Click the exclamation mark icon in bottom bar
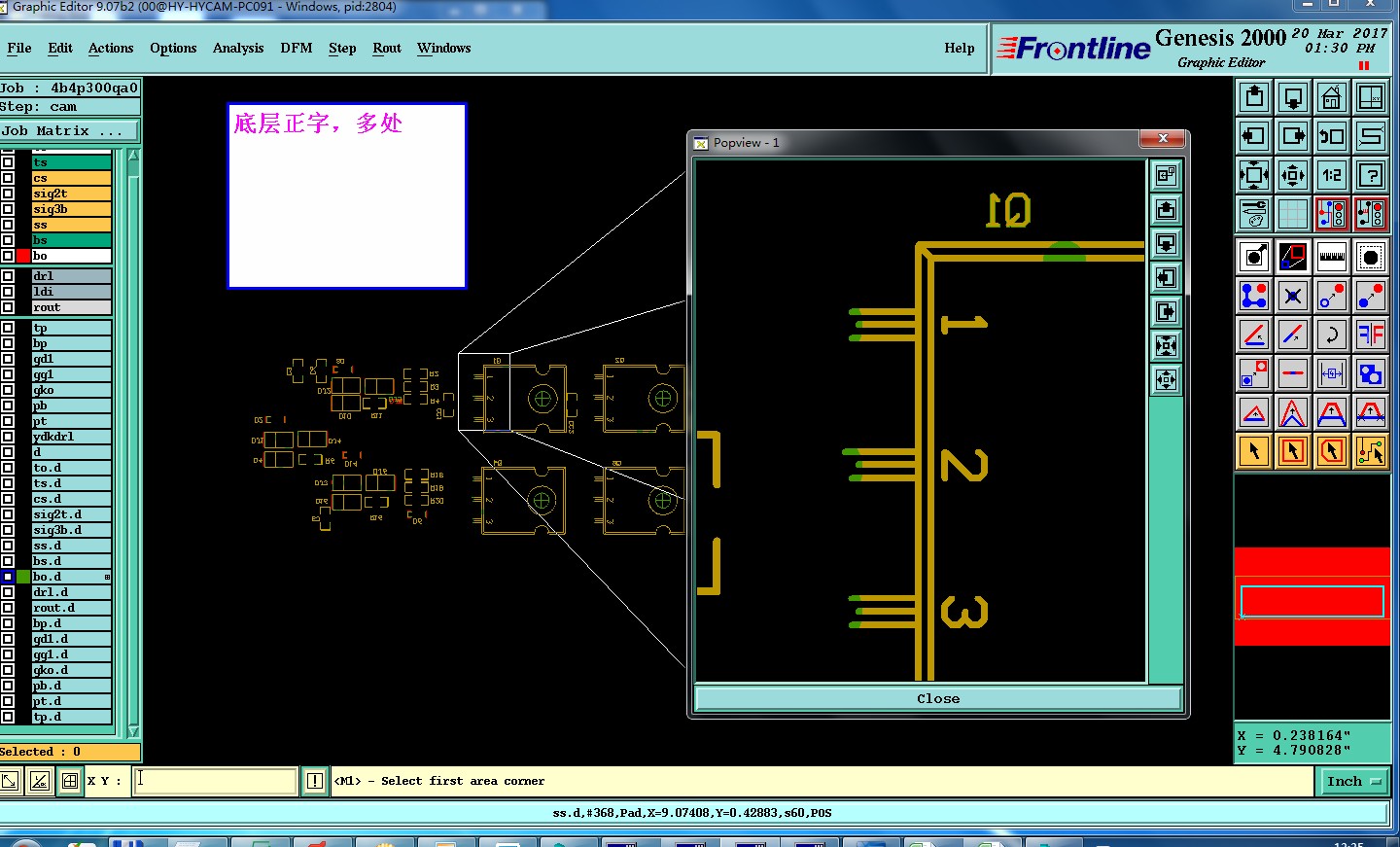Viewport: 1400px width, 847px height. (x=315, y=781)
